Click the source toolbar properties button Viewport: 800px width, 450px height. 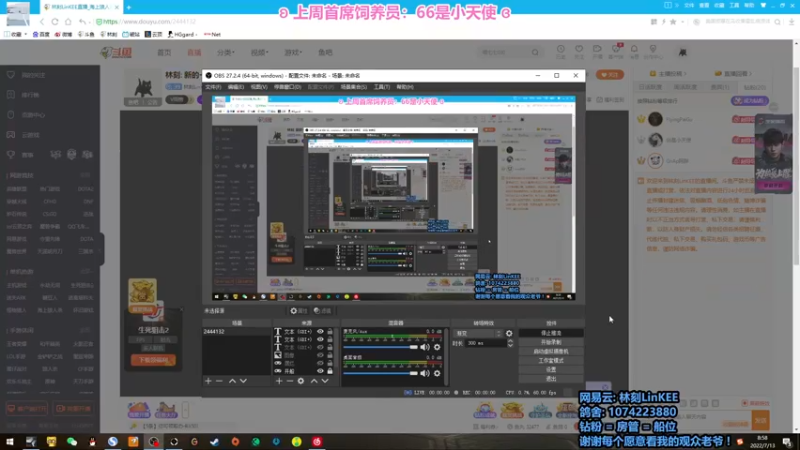(x=298, y=311)
